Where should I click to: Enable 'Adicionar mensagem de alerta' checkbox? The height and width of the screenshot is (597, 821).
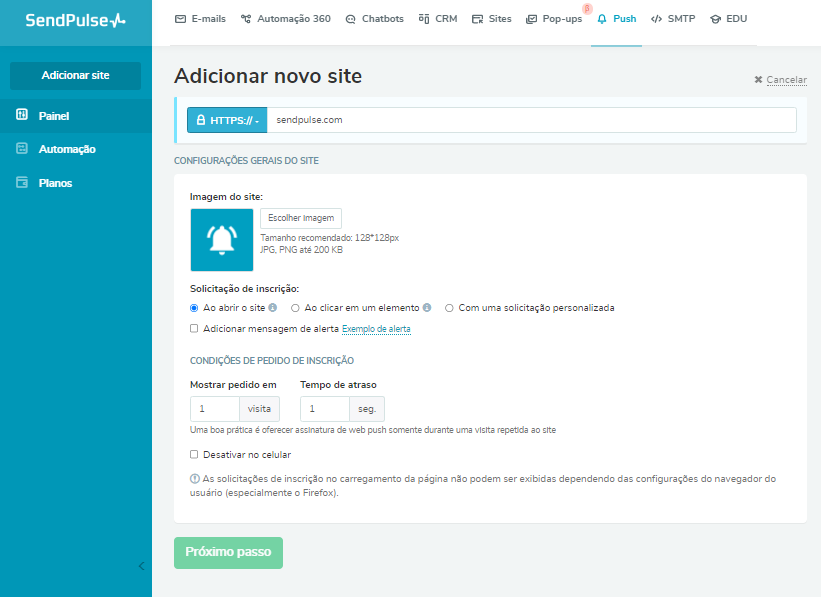[195, 328]
